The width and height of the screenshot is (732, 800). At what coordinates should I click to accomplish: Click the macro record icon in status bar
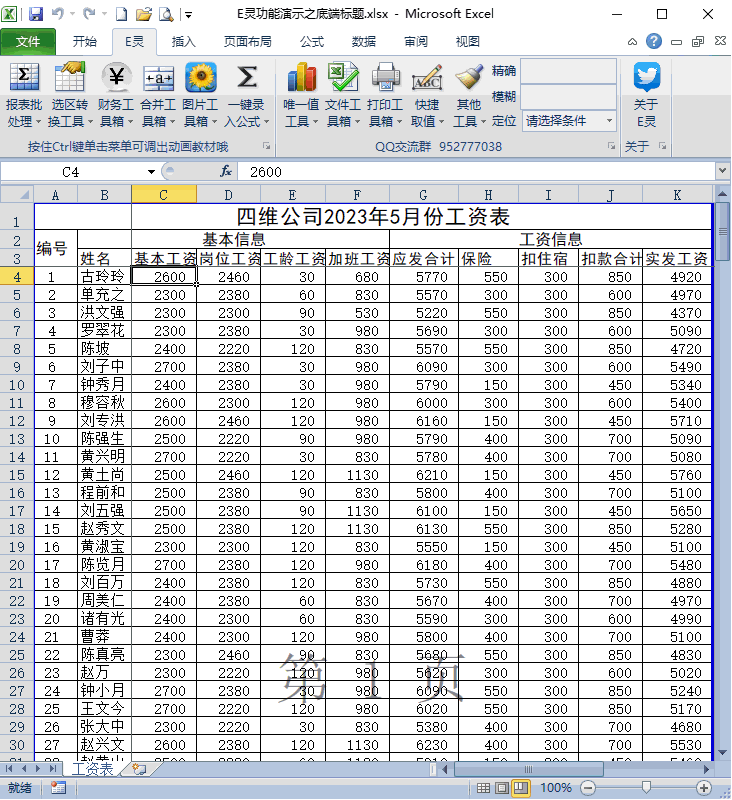(x=58, y=788)
